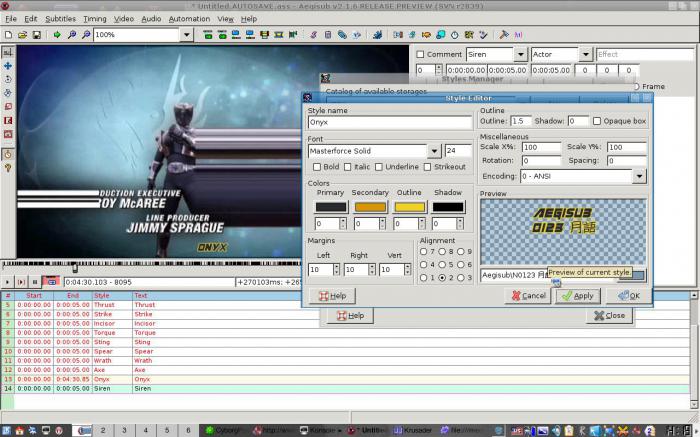Viewport: 700px width, 437px height.
Task: Toggle the auto-scroll video icon
Action: (x=51, y=282)
